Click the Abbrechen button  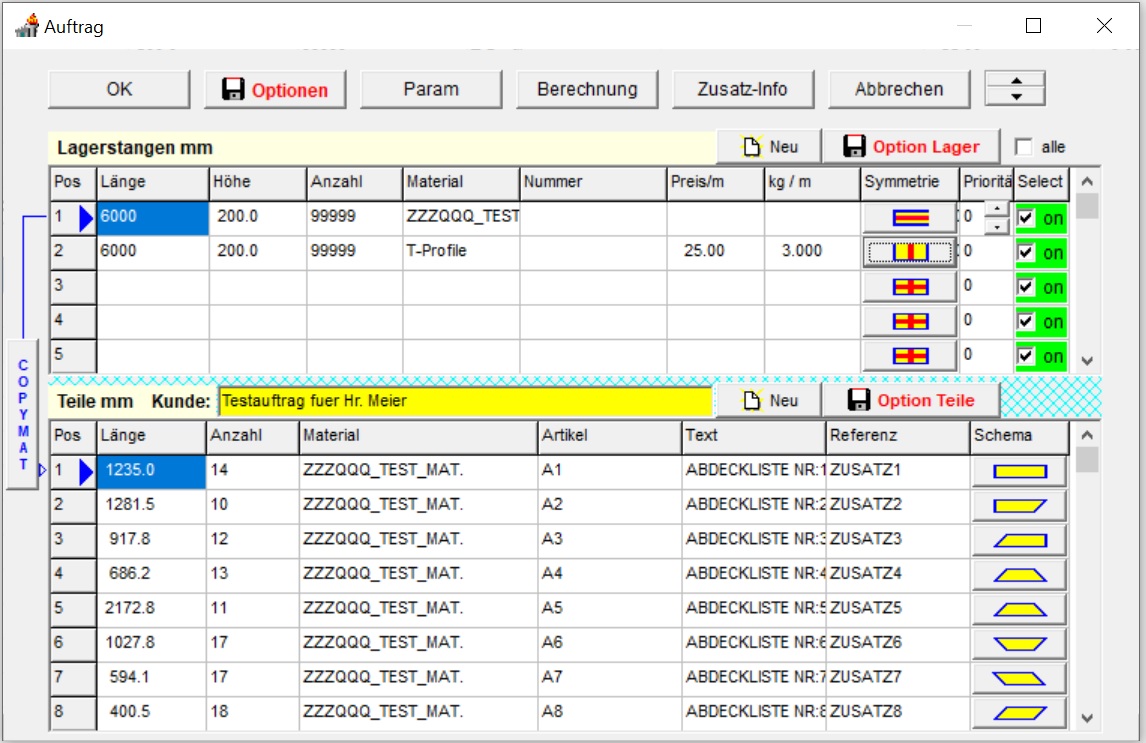tap(899, 89)
